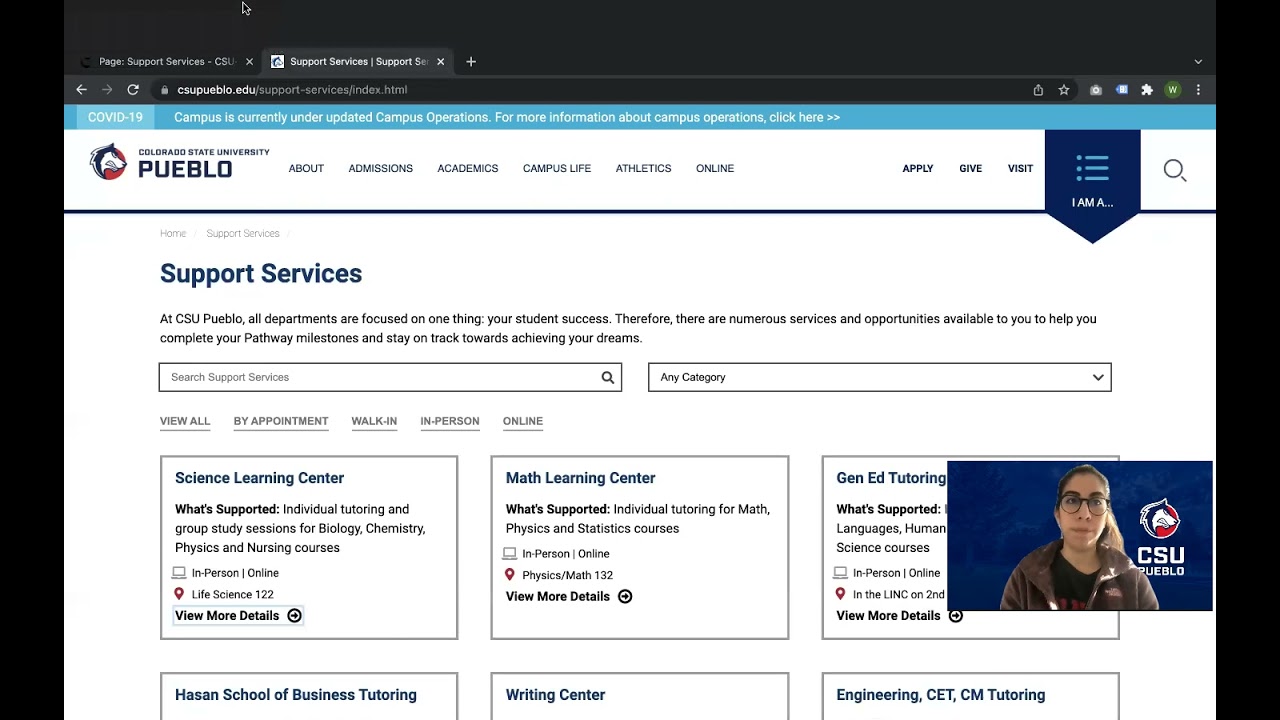Go to Home breadcrumb
The height and width of the screenshot is (720, 1280).
click(173, 233)
